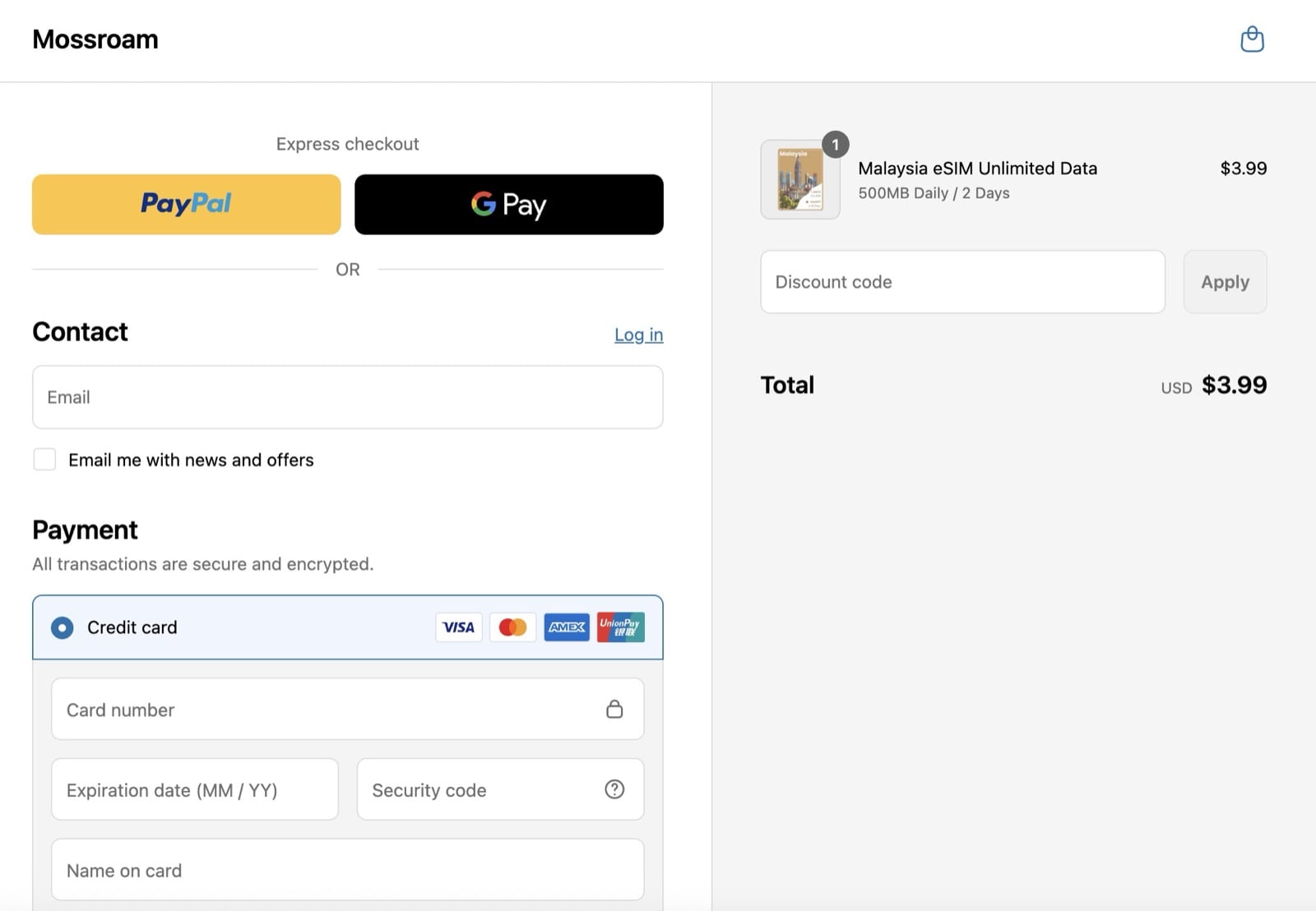Select the Credit card radio button
The image size is (1316, 911).
click(62, 627)
